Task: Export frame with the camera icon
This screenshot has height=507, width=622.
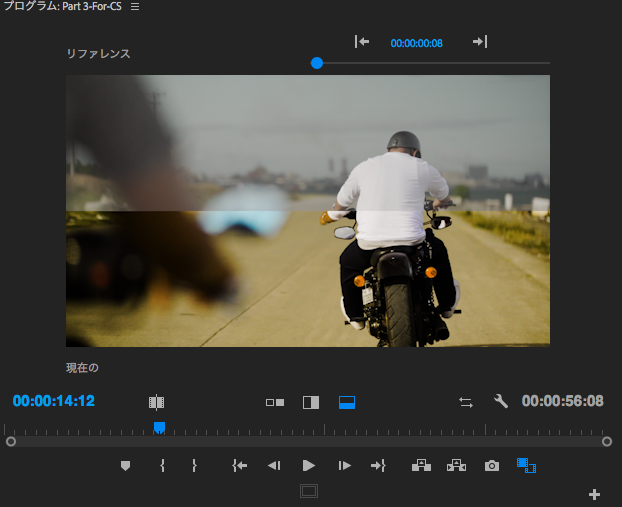Action: click(491, 466)
